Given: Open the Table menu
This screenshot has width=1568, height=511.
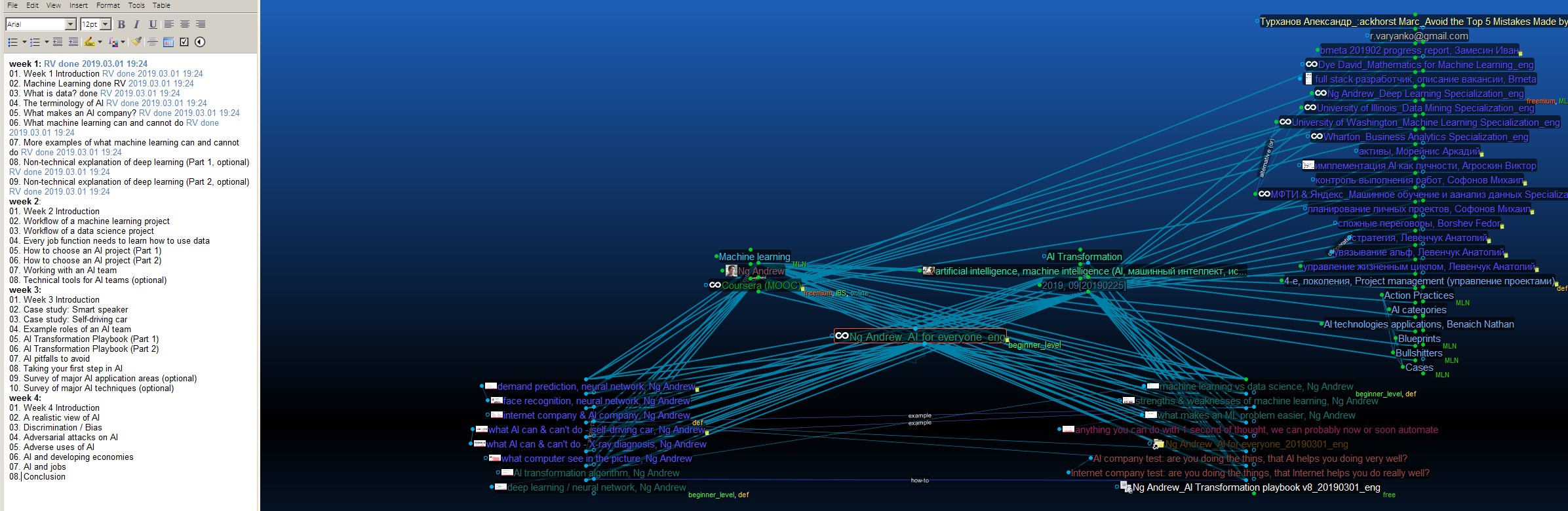Looking at the screenshot, I should pyautogui.click(x=161, y=5).
